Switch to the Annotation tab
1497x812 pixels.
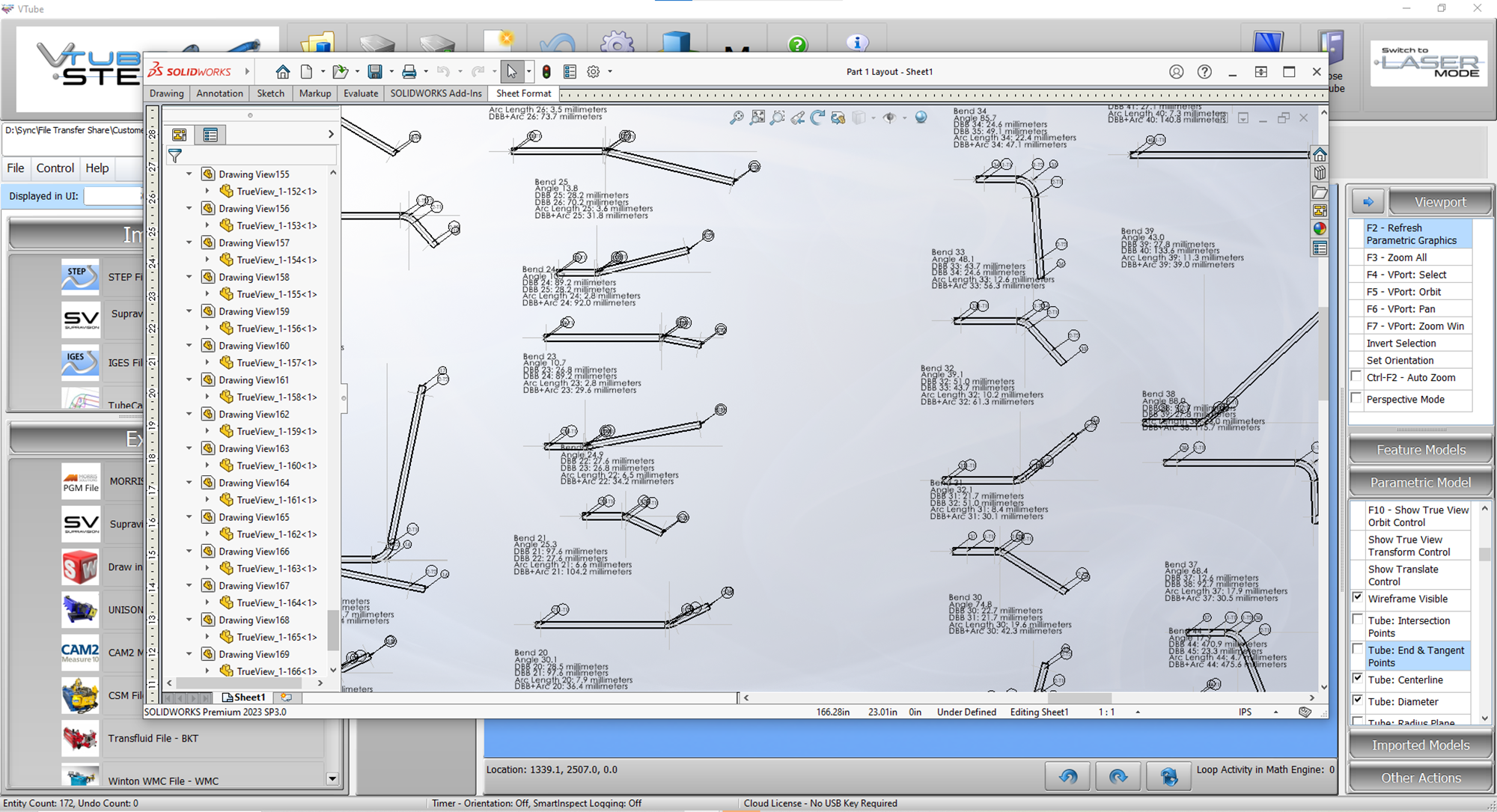point(219,94)
